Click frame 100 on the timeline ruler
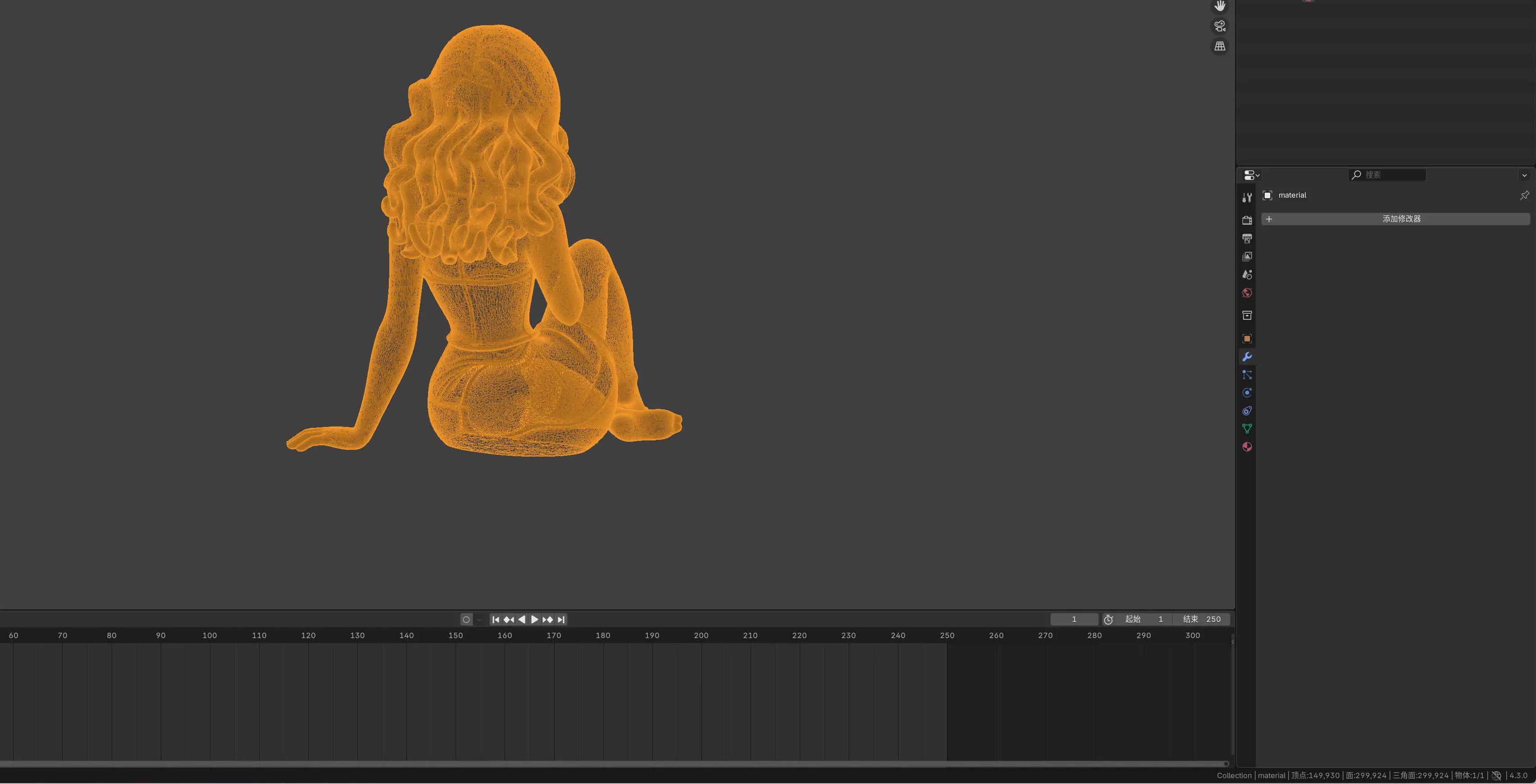1536x784 pixels. [210, 636]
